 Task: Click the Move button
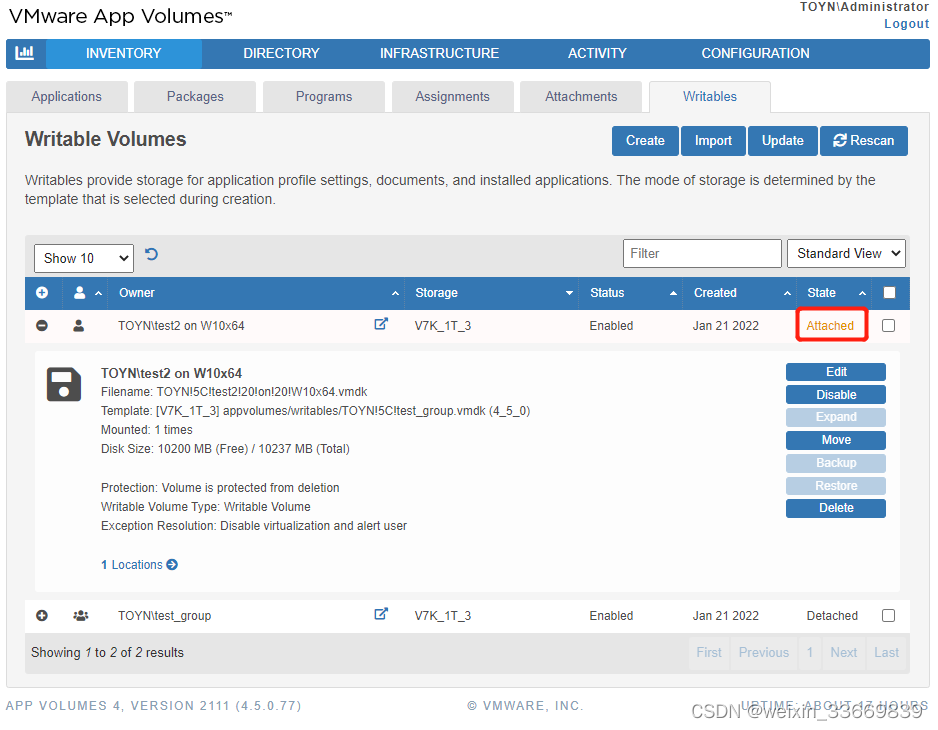click(836, 440)
